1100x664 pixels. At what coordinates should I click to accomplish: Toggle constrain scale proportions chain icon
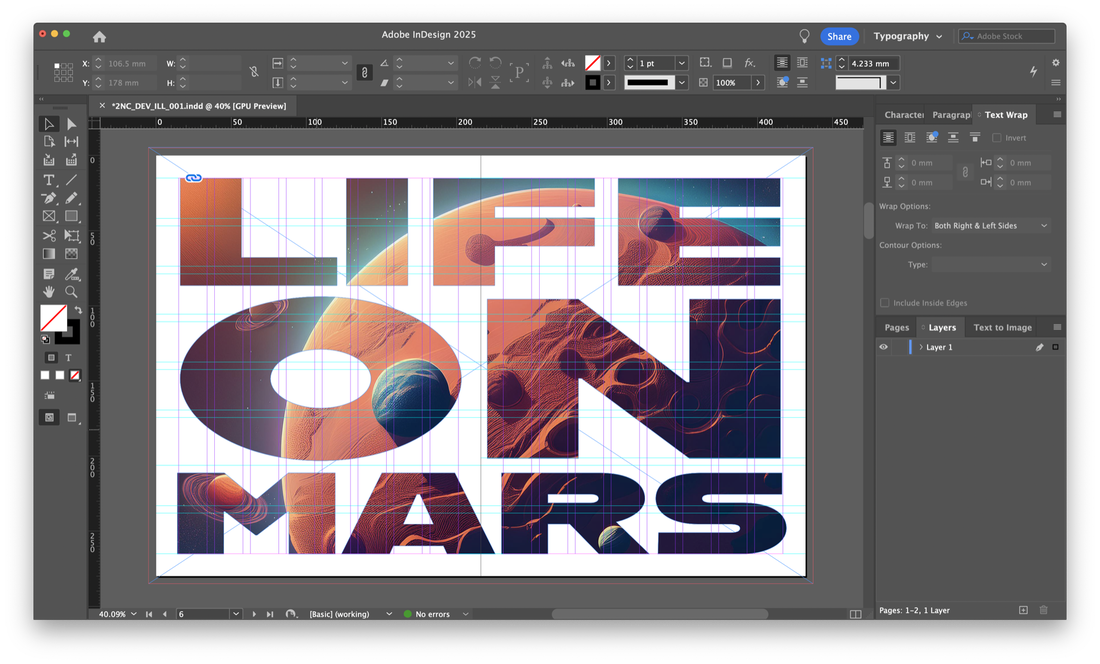click(364, 73)
